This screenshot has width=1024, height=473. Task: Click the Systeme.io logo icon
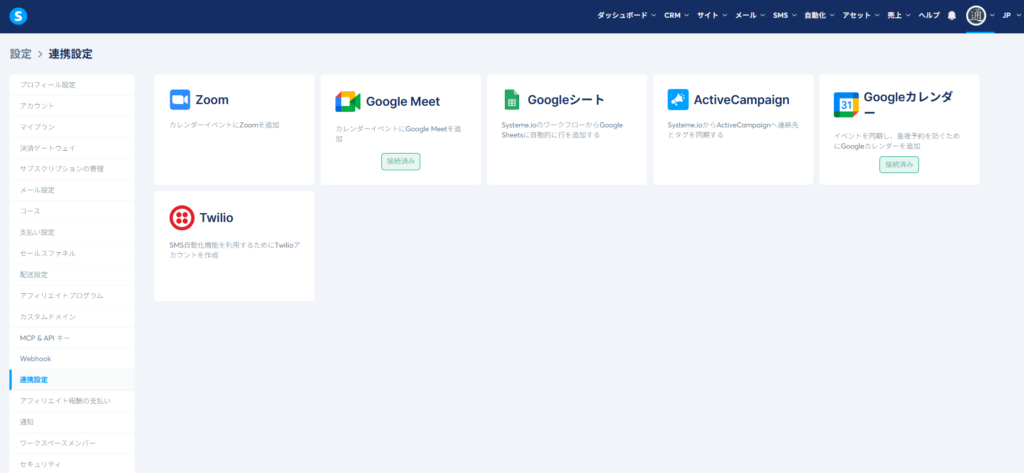[x=18, y=16]
